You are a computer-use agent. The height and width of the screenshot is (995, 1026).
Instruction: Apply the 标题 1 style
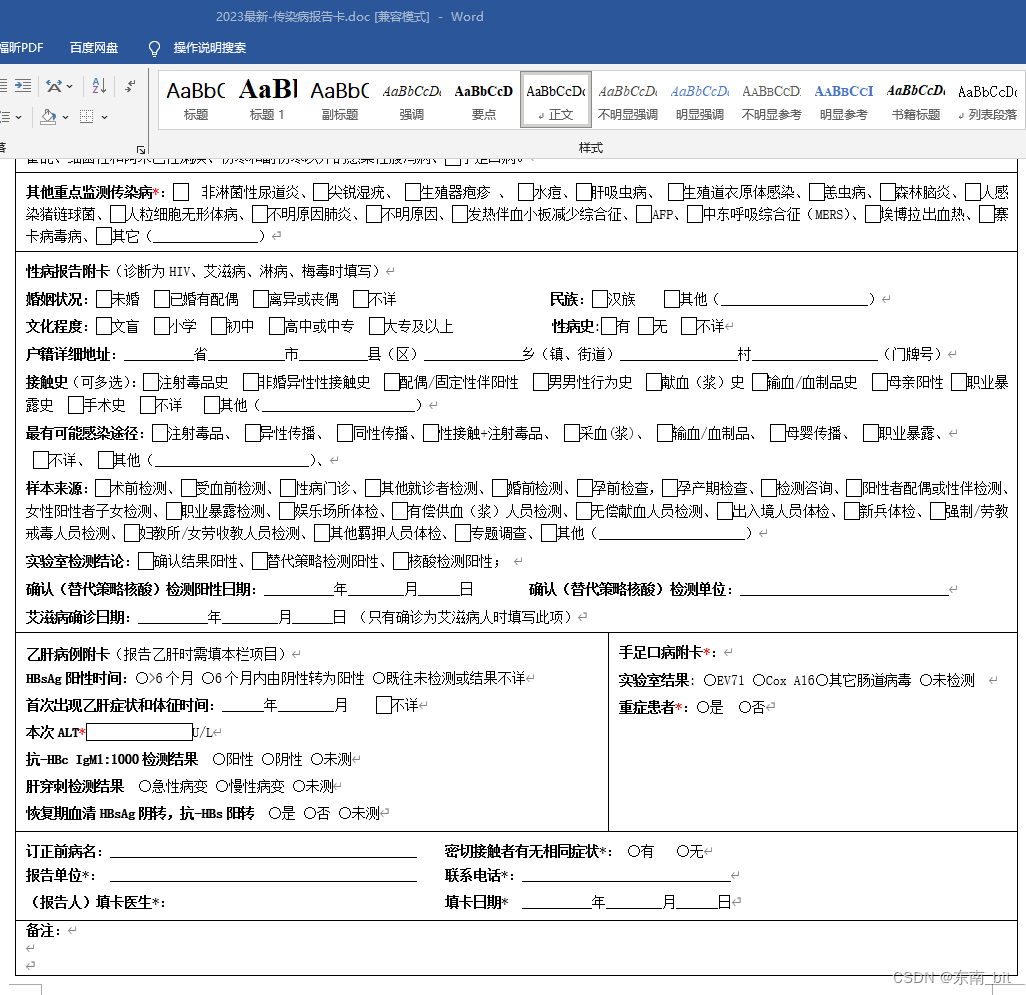pos(266,99)
